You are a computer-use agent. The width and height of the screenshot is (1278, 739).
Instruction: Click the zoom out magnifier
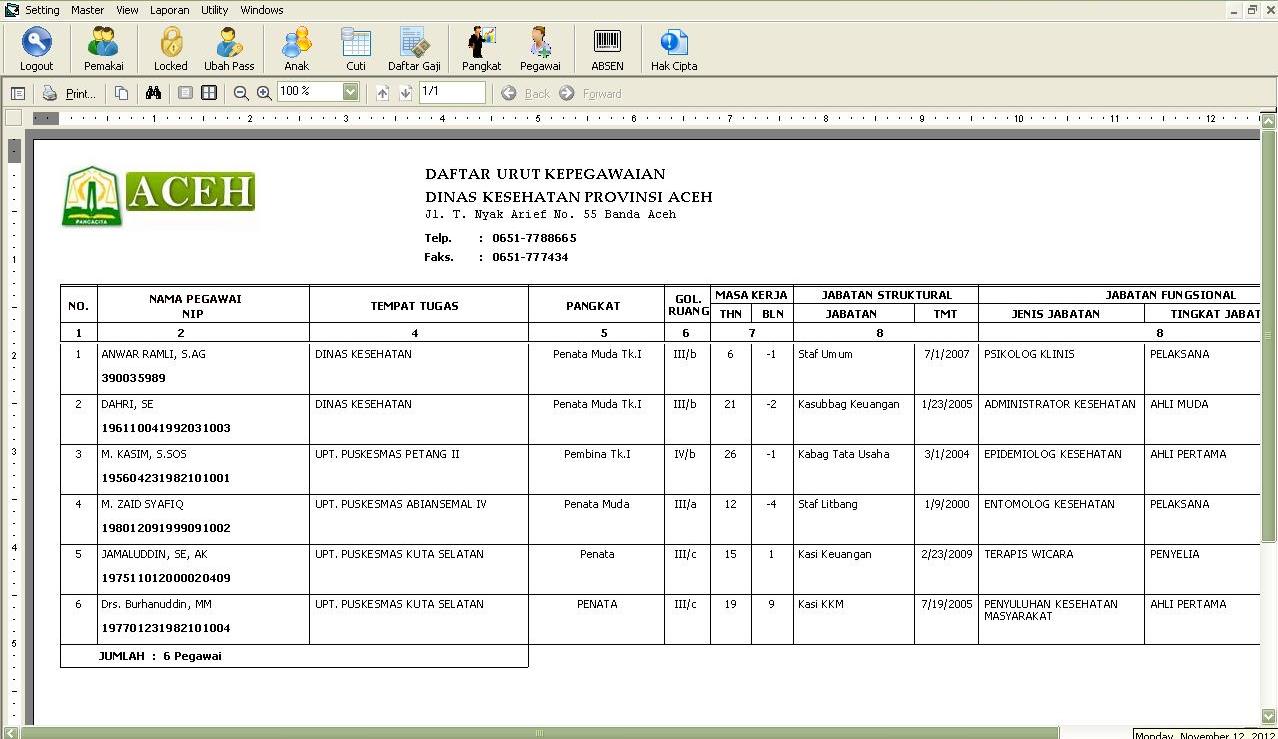[241, 93]
